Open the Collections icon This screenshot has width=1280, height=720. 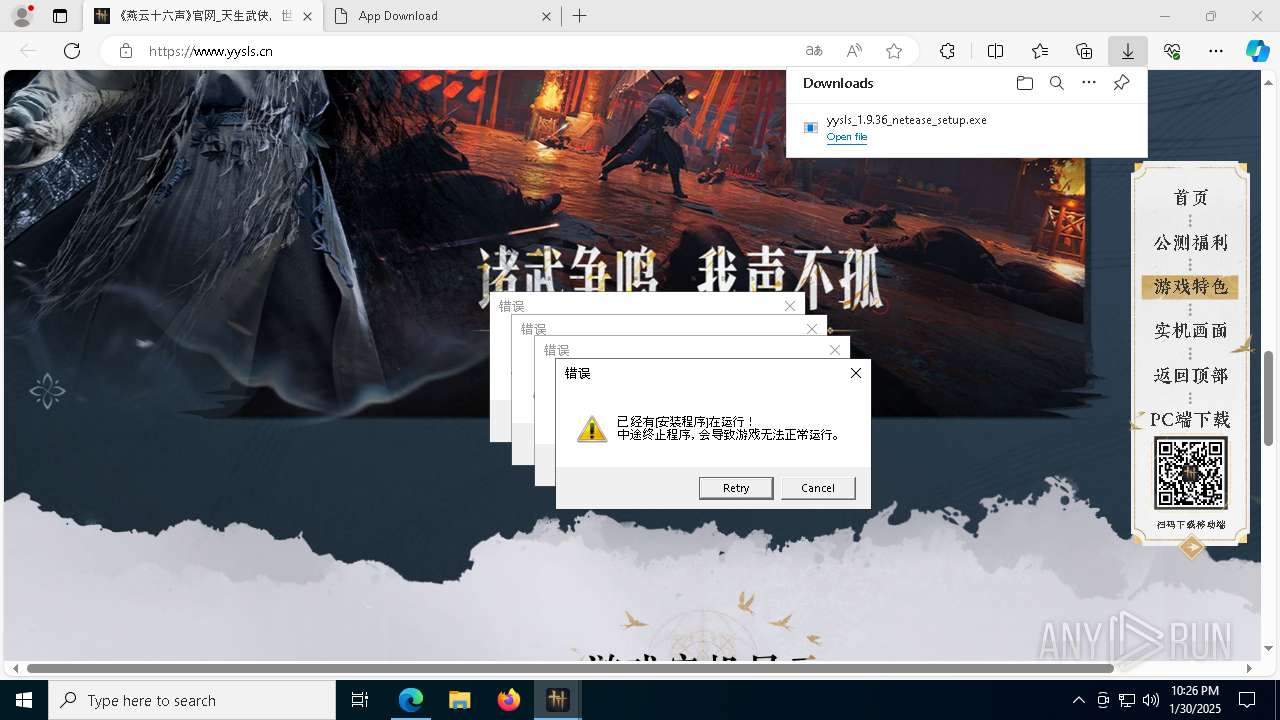(x=1084, y=51)
